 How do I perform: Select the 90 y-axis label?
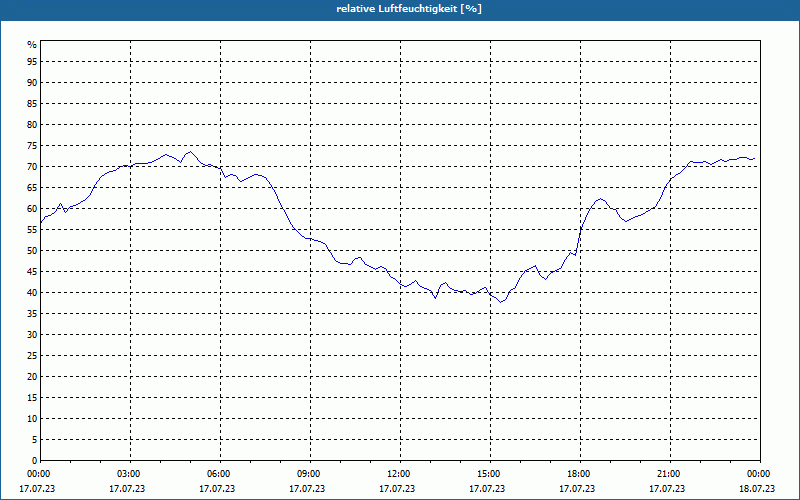coord(32,82)
